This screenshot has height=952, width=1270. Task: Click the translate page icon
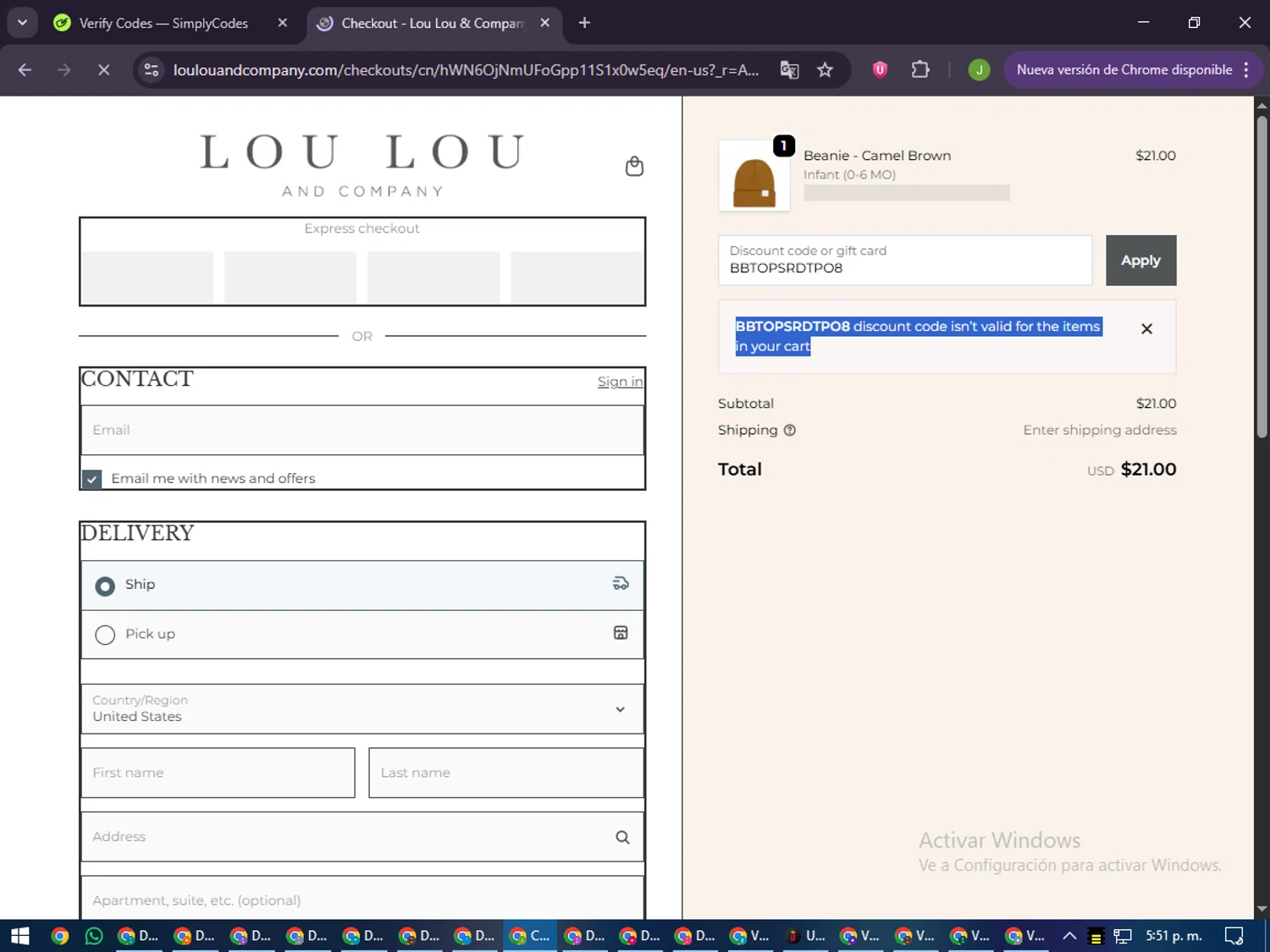click(x=789, y=70)
